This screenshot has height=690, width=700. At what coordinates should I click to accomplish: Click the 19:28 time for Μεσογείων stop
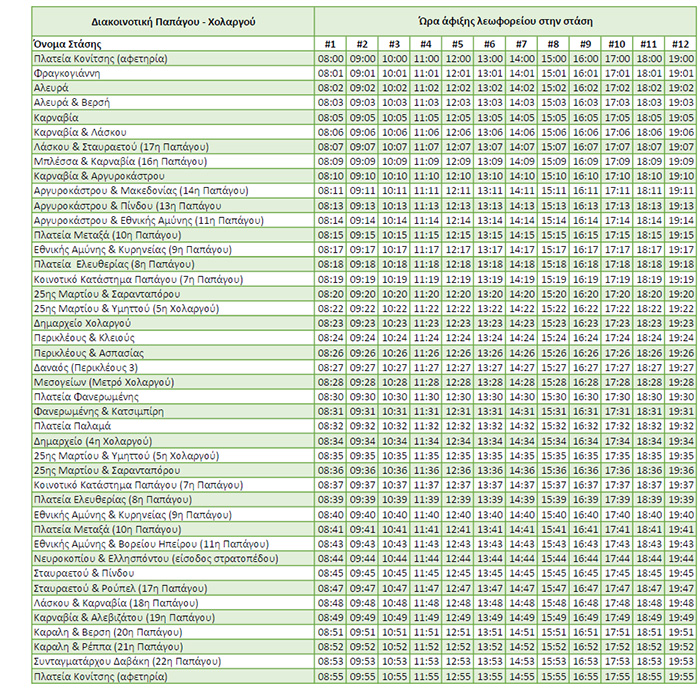[679, 382]
